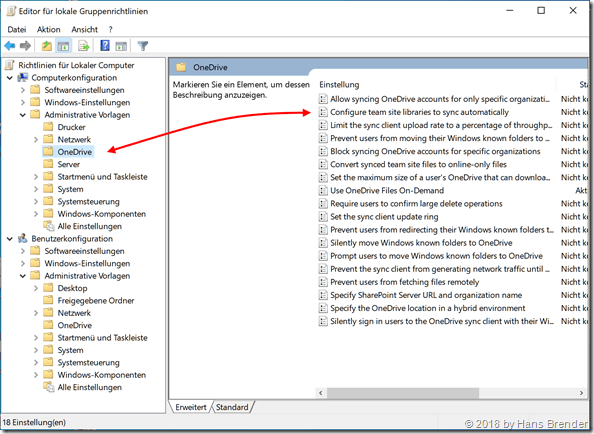Screen dimensions: 594x434
Task: Collapse Administrative Vorlagen under Computerkonfiguration
Action: [x=23, y=115]
